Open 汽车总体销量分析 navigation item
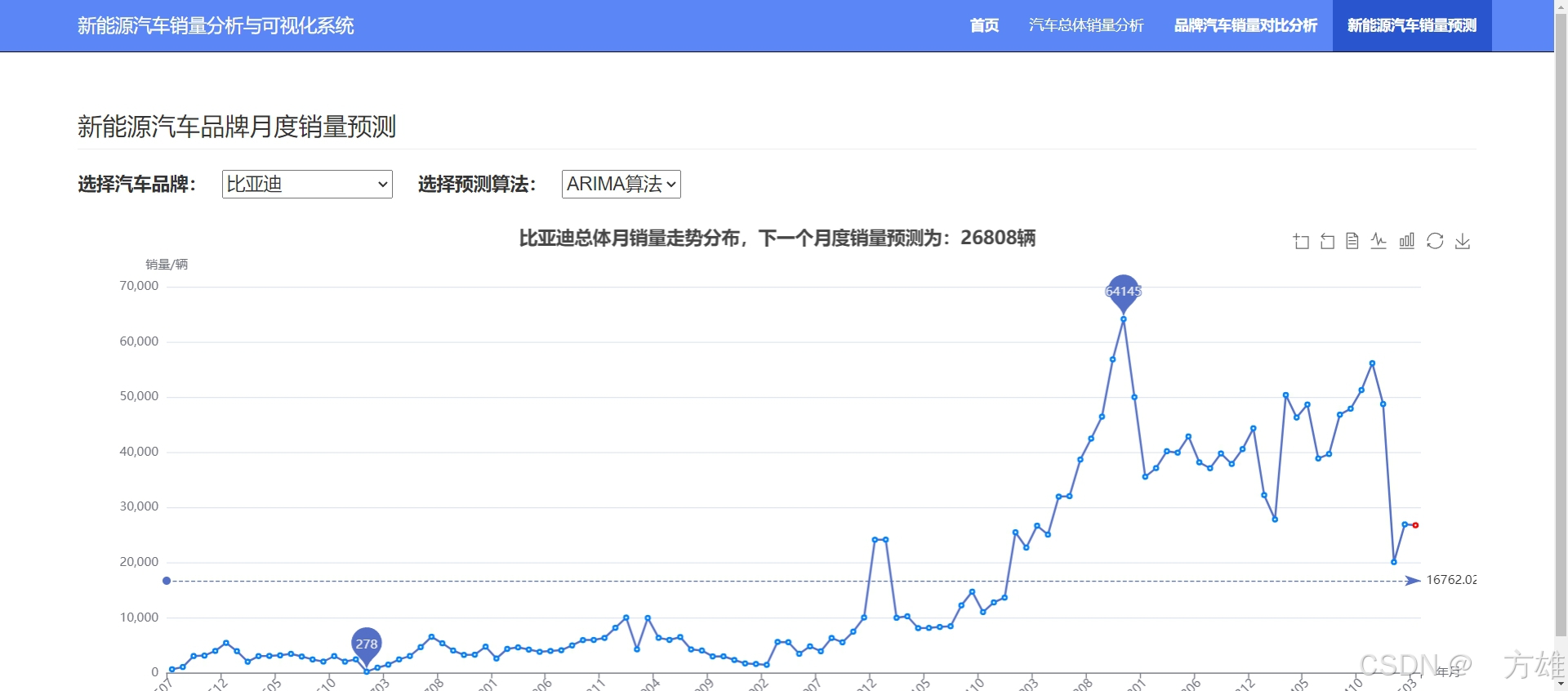Viewport: 1568px width, 691px height. (x=1086, y=25)
